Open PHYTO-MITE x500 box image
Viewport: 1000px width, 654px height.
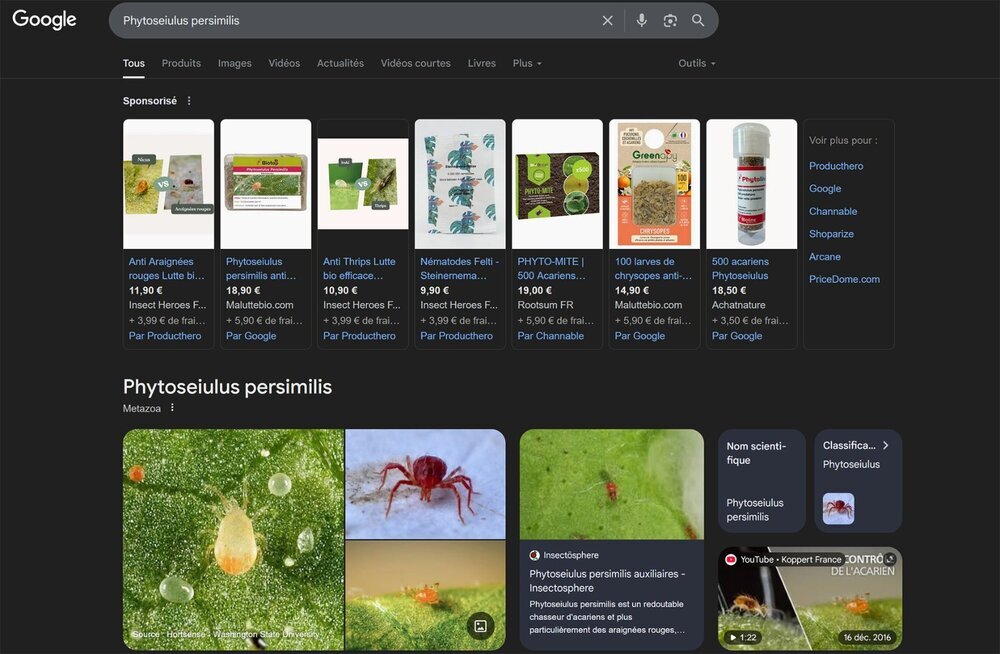coord(557,184)
